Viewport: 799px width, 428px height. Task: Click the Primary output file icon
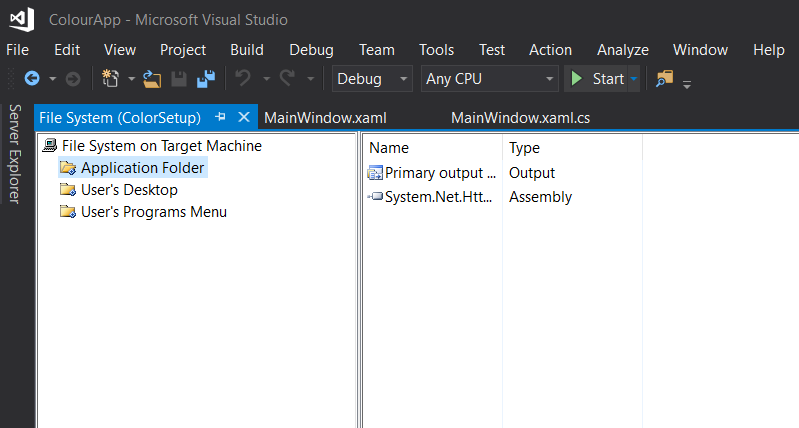point(375,173)
